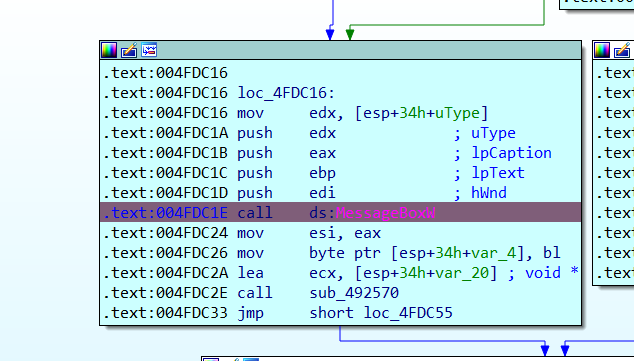634x361 pixels.
Task: Click the MessageBoxW import name
Action: (385, 213)
